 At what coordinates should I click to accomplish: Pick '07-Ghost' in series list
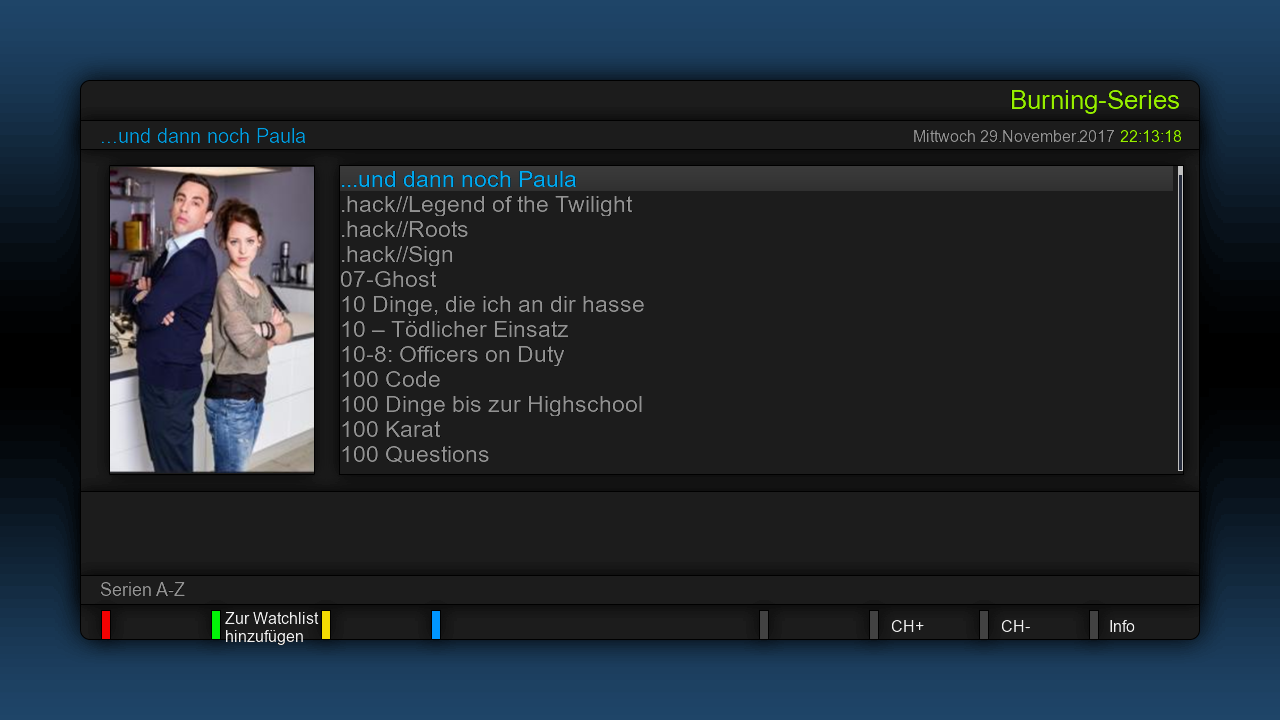(388, 280)
